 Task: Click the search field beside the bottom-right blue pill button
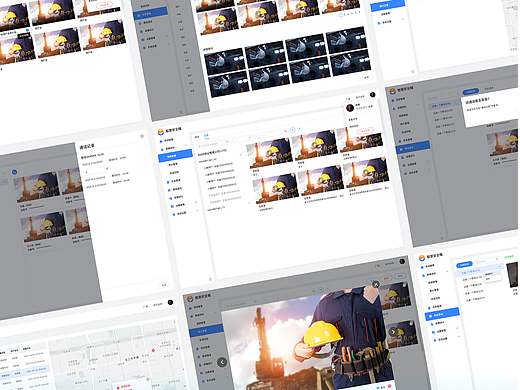point(487,260)
